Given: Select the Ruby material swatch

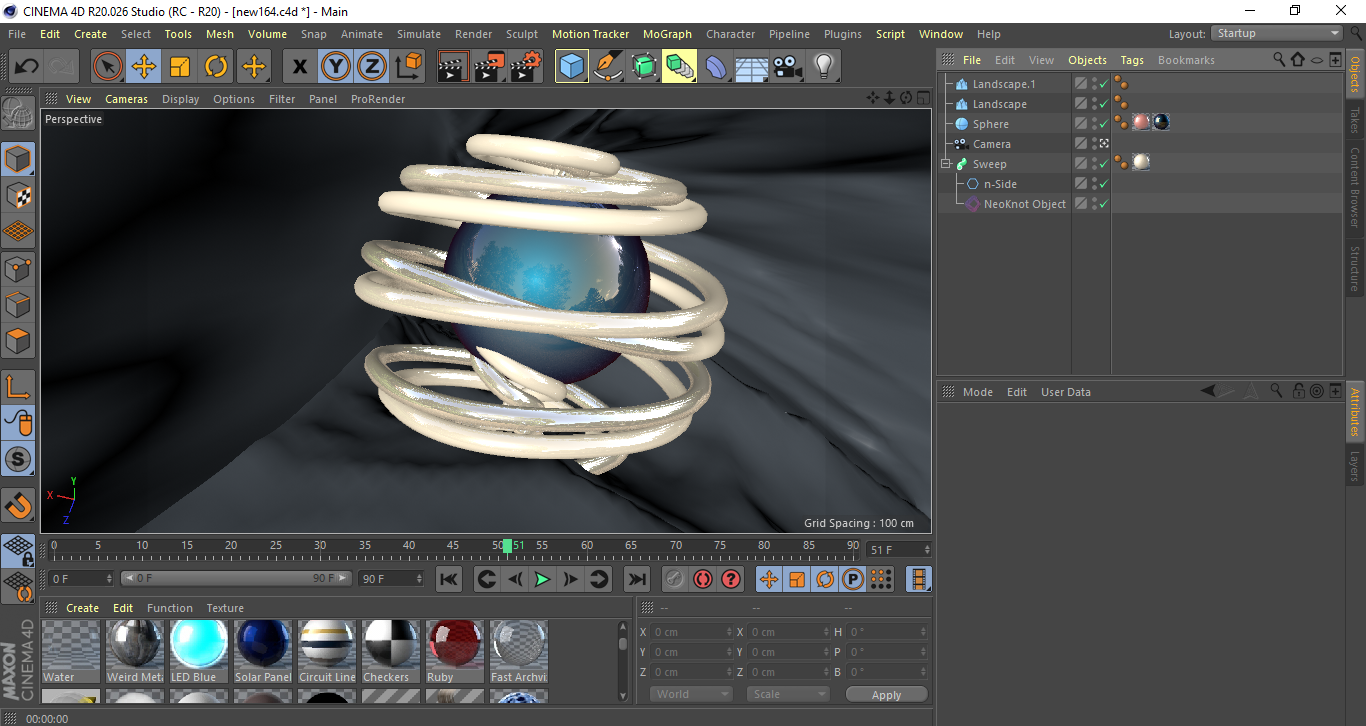Looking at the screenshot, I should [x=455, y=651].
